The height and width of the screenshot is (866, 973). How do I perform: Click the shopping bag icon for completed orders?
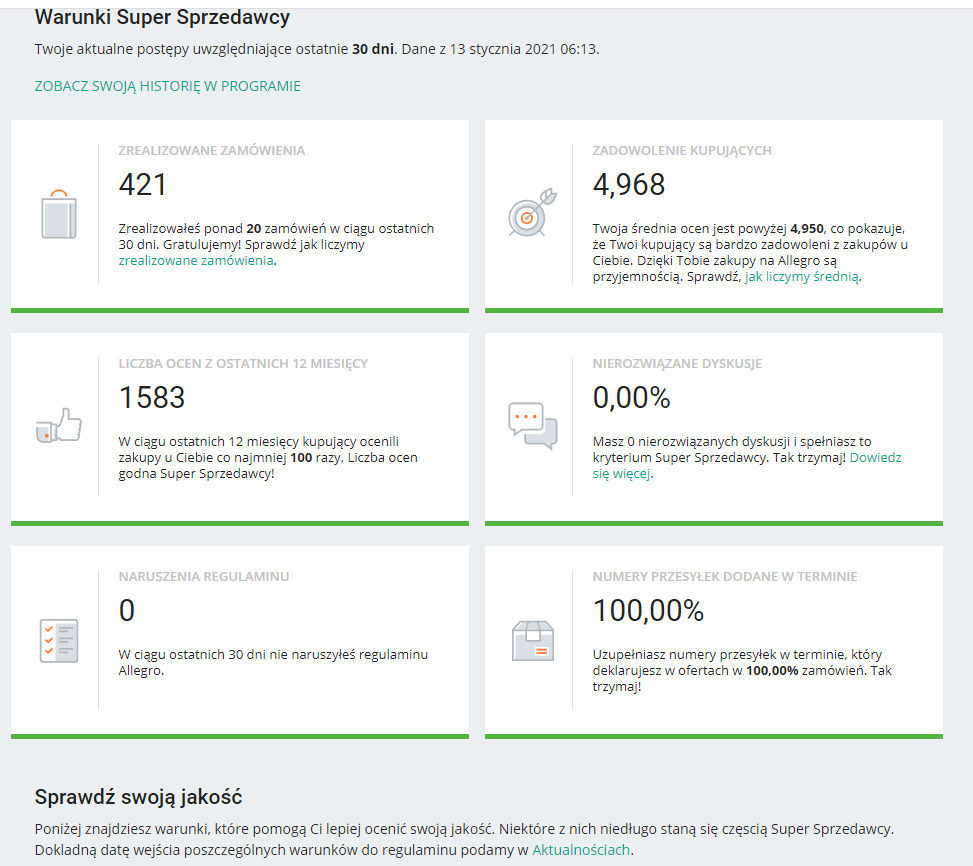(x=58, y=213)
